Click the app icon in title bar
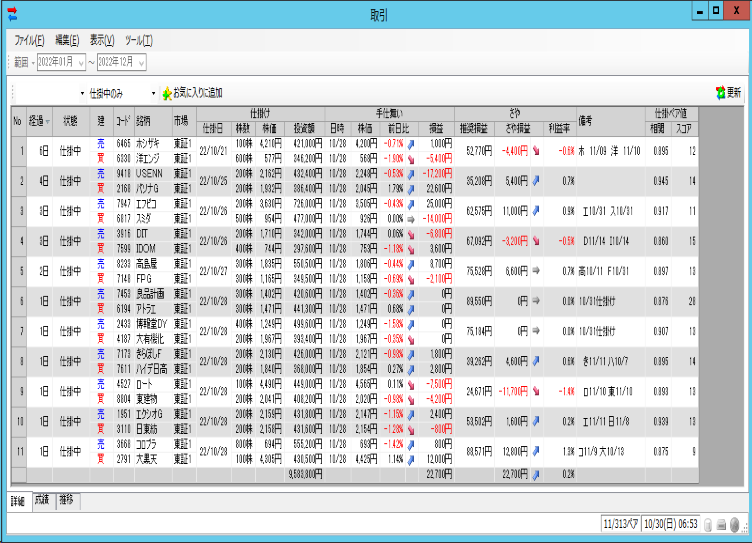This screenshot has height=543, width=752. pos(11,14)
